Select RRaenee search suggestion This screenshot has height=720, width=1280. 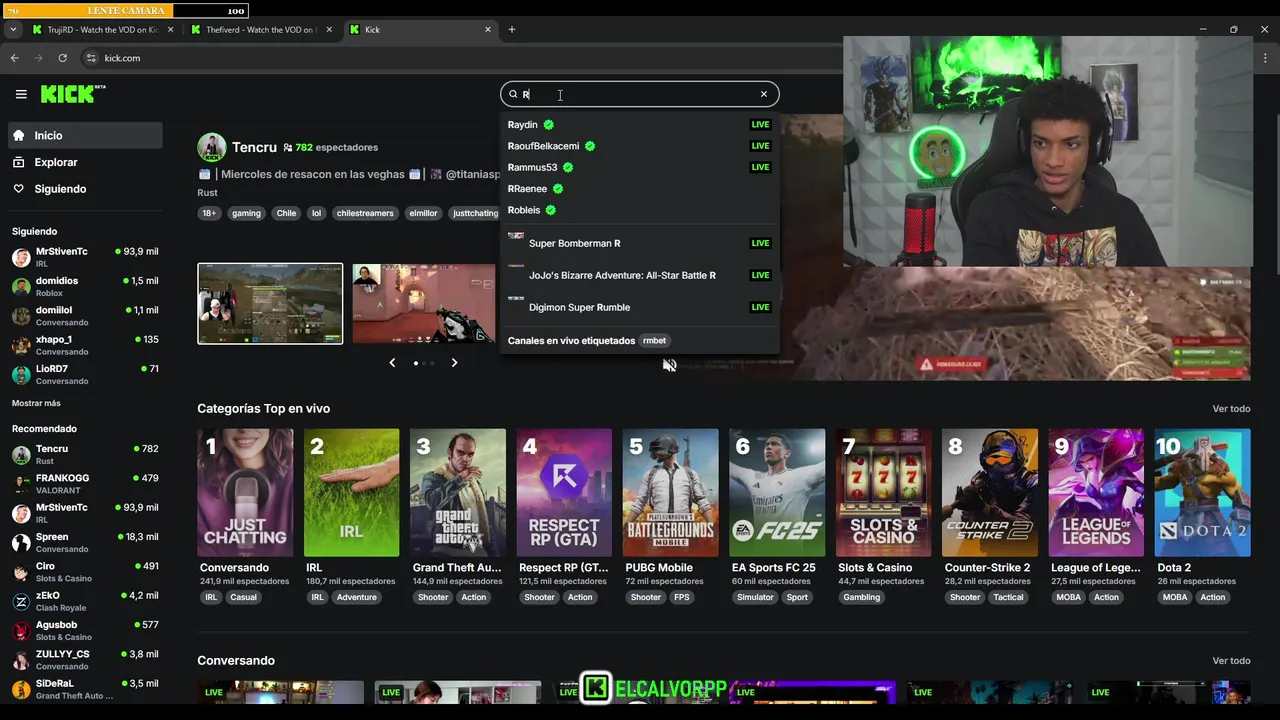click(639, 189)
